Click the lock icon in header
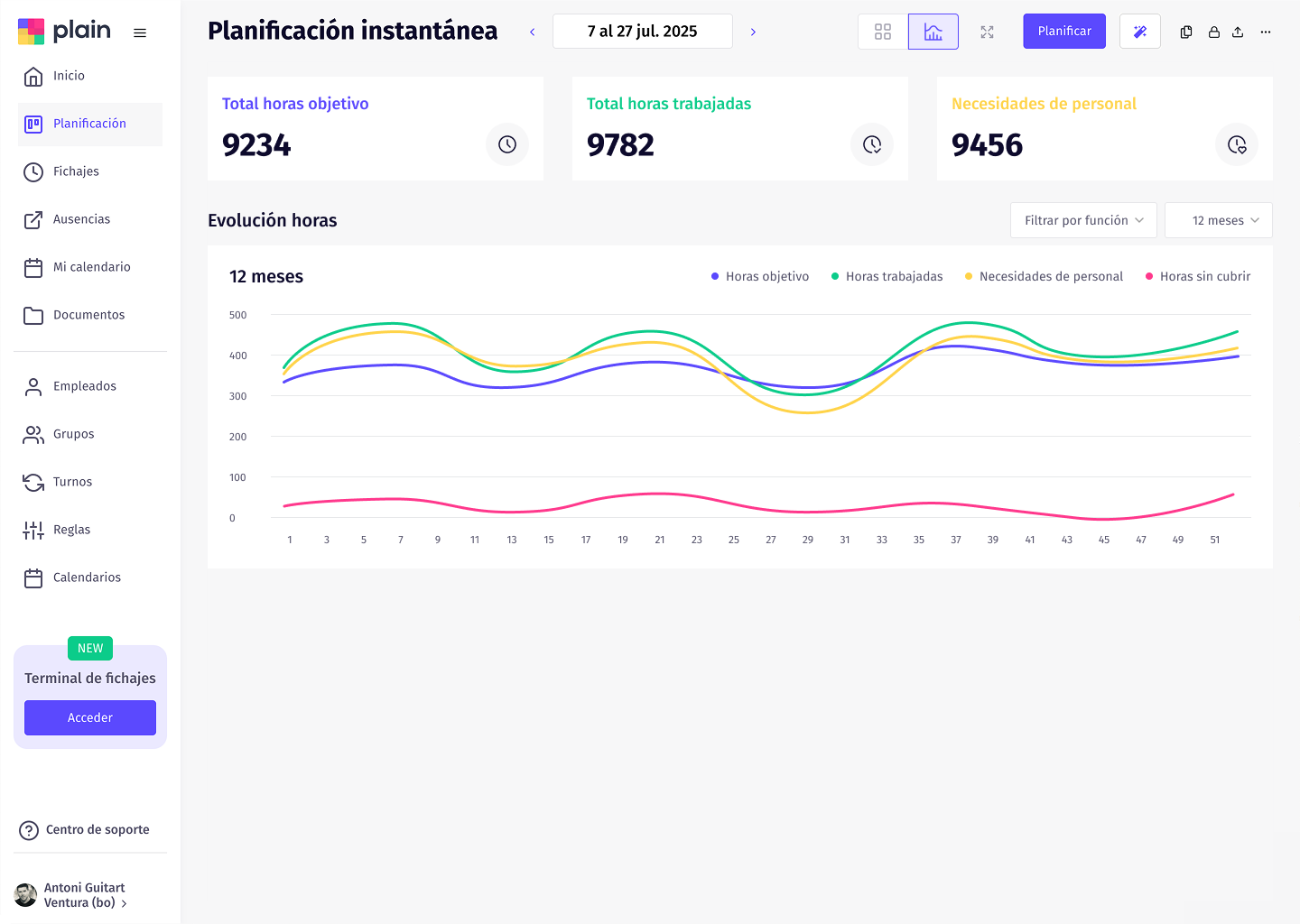 [1214, 32]
